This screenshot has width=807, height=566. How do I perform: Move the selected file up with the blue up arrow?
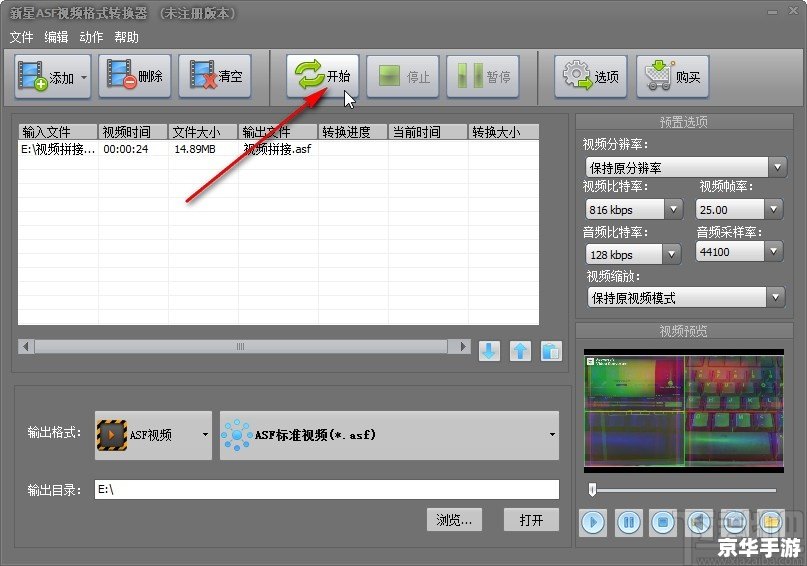pyautogui.click(x=520, y=351)
